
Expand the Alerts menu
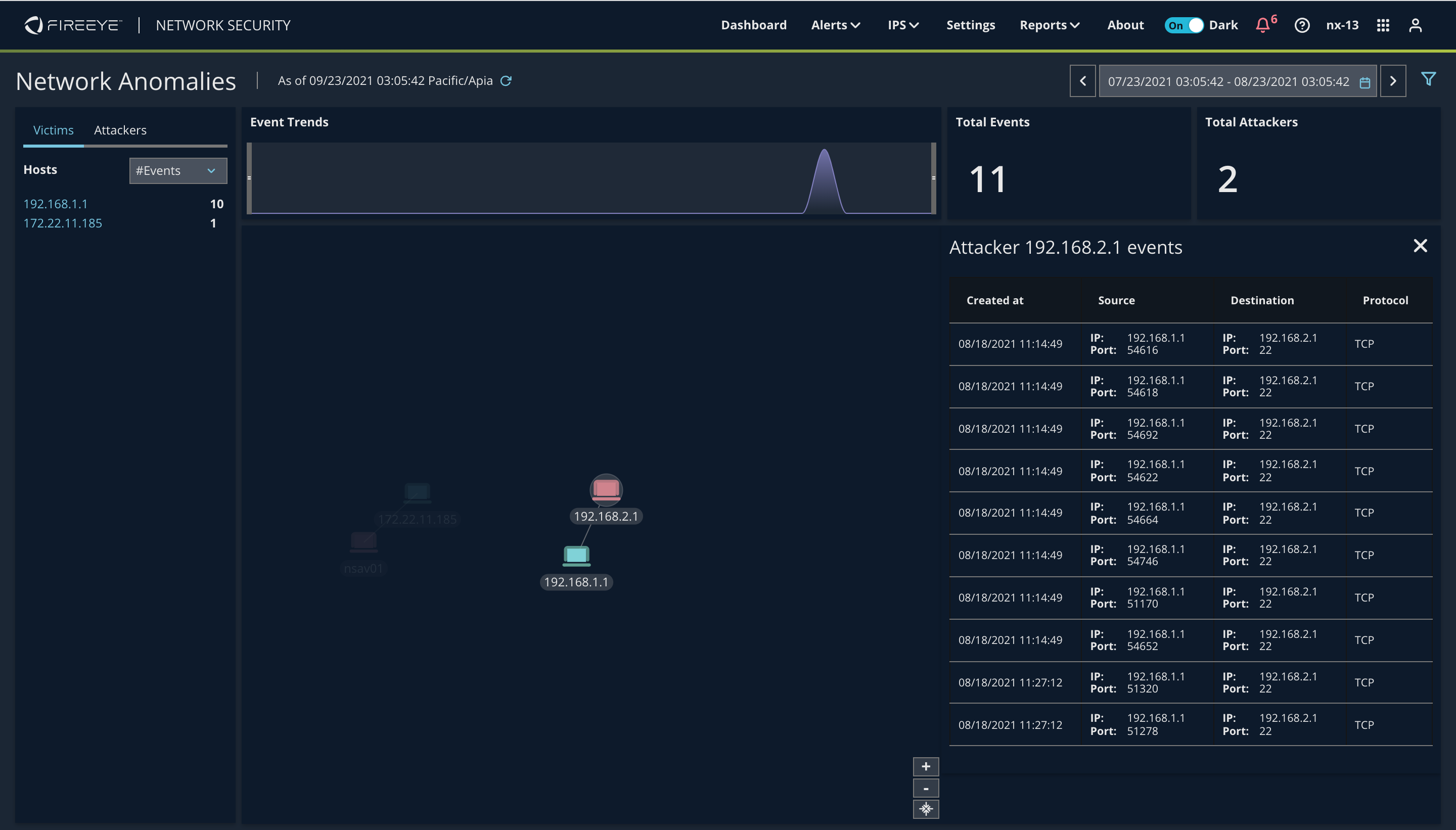pyautogui.click(x=836, y=25)
